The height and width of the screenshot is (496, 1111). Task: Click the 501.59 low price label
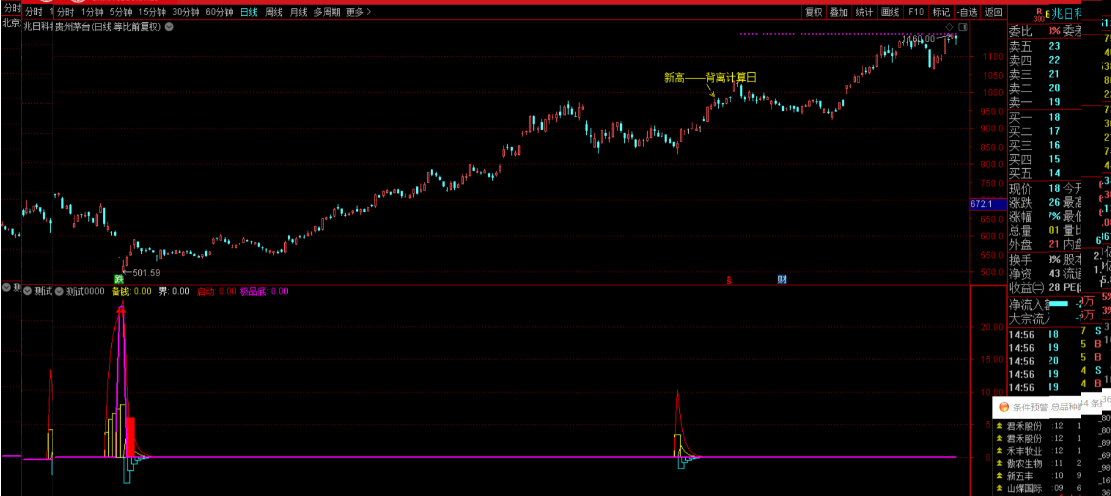146,272
